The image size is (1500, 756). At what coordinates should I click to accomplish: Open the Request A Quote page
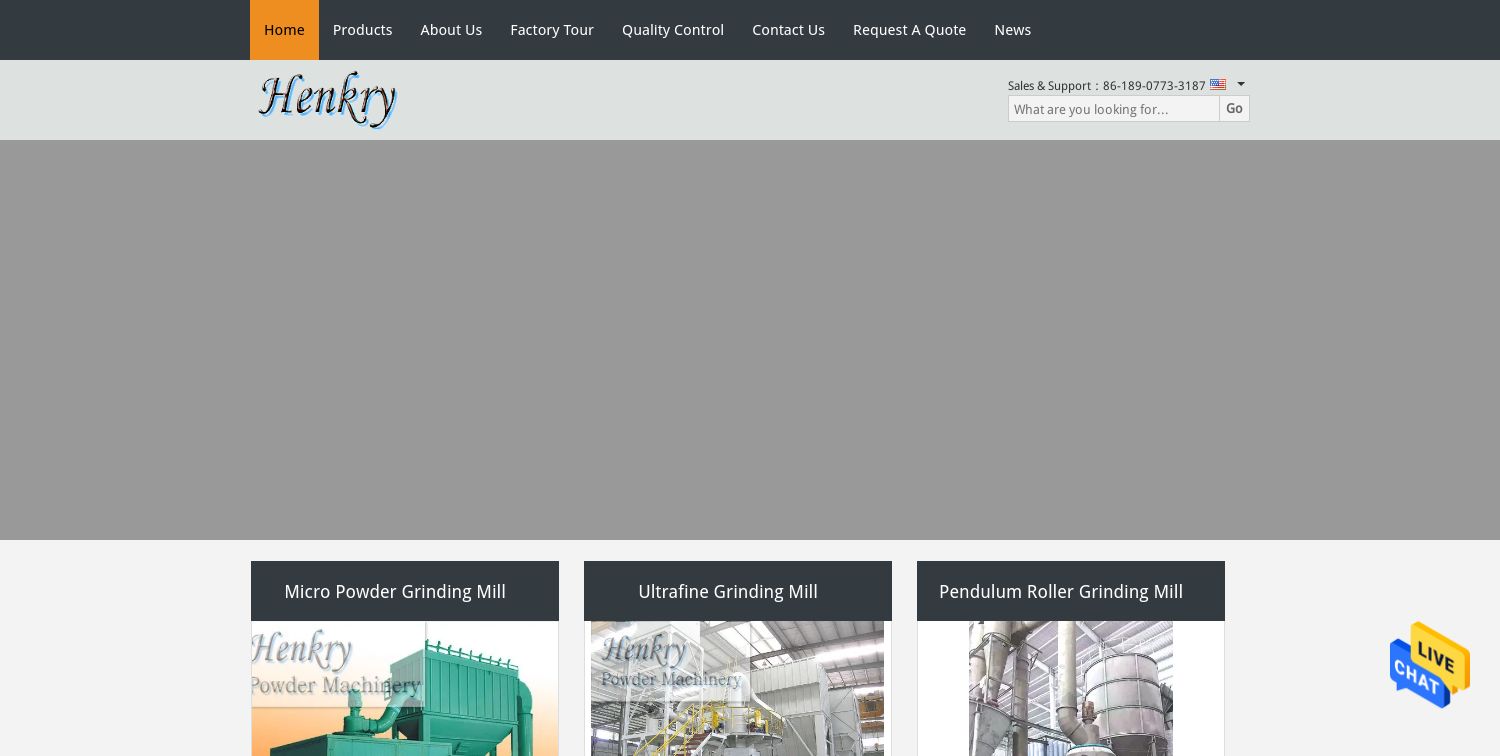click(x=909, y=29)
